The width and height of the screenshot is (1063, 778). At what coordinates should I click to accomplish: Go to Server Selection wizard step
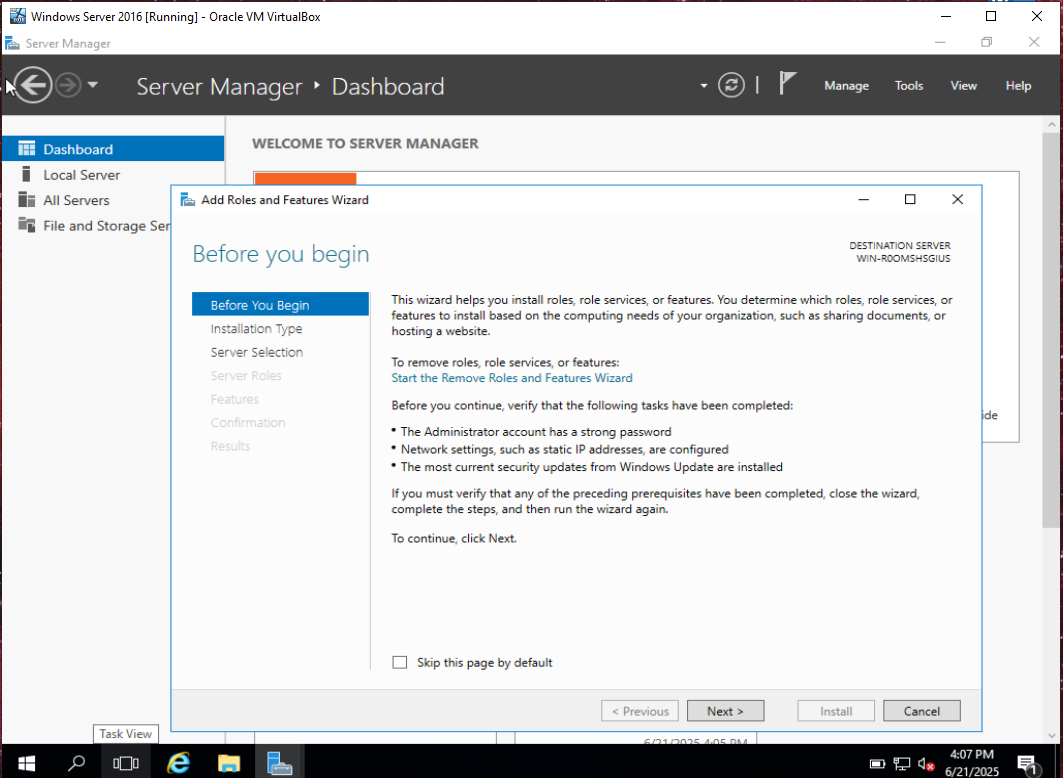257,352
